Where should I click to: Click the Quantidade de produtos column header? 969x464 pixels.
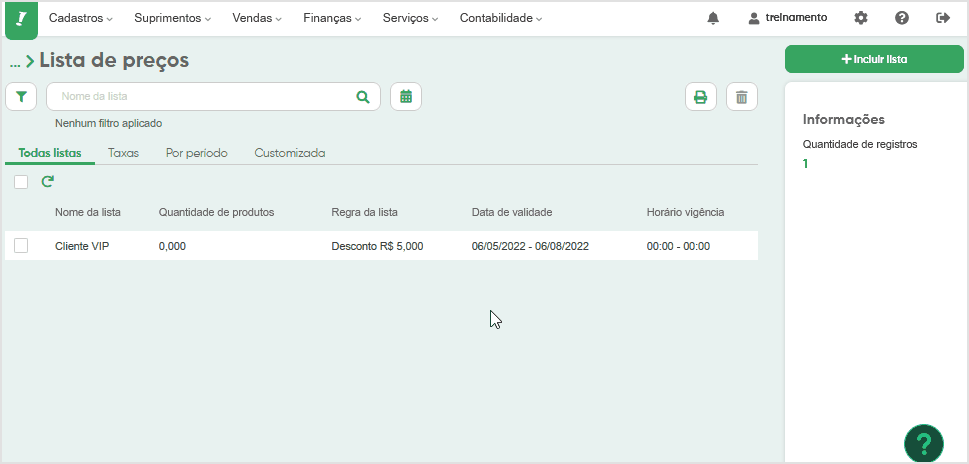click(216, 213)
